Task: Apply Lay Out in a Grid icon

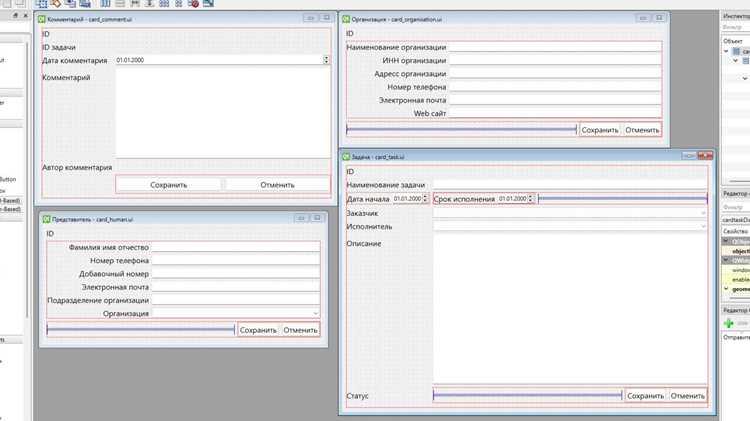Action: 164,3
